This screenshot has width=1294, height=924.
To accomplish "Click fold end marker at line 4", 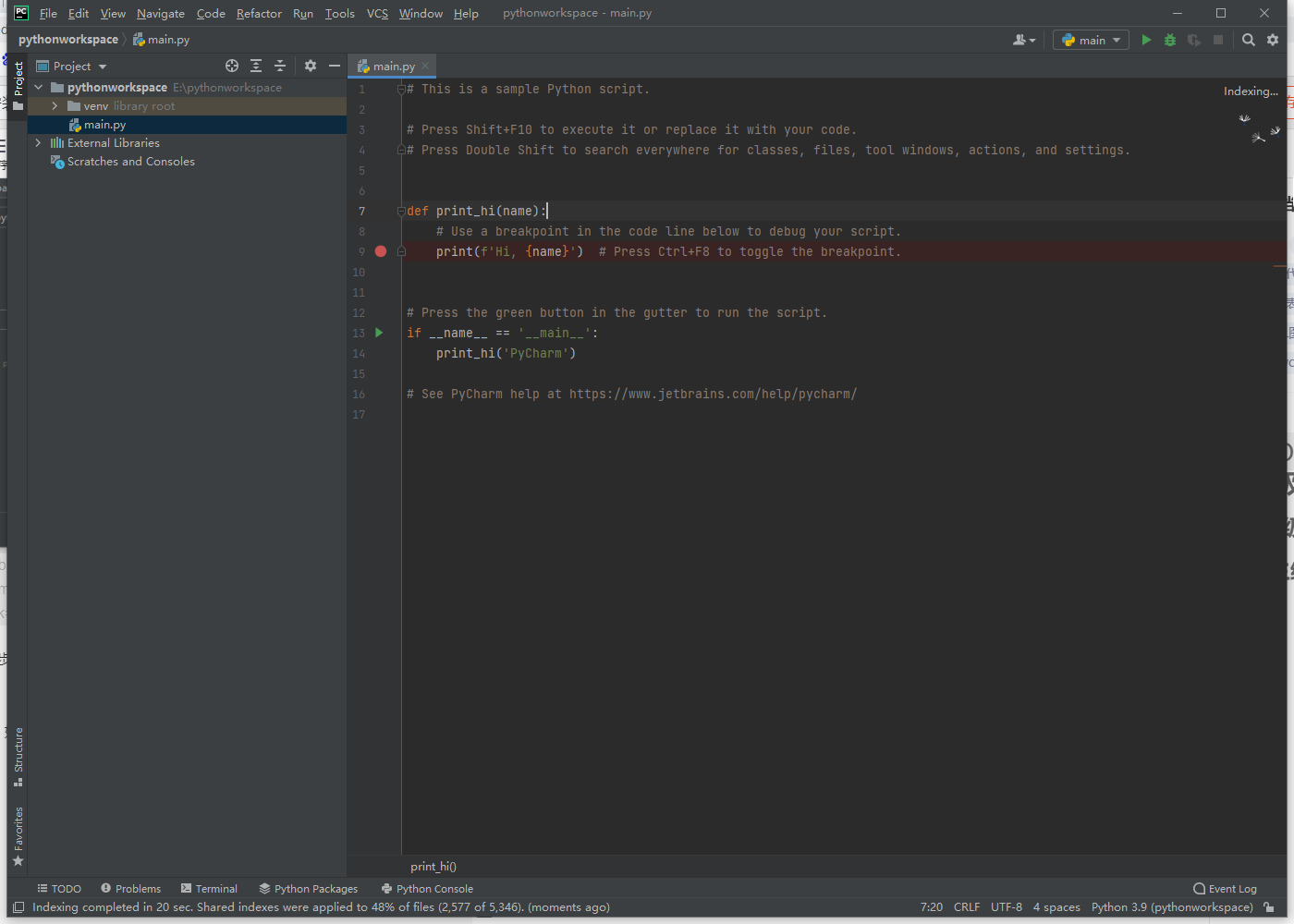I will click(401, 150).
